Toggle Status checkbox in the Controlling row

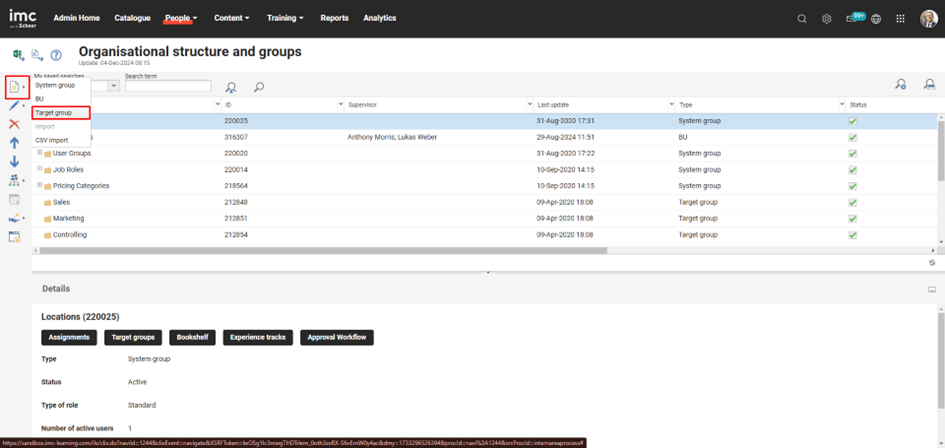point(853,235)
